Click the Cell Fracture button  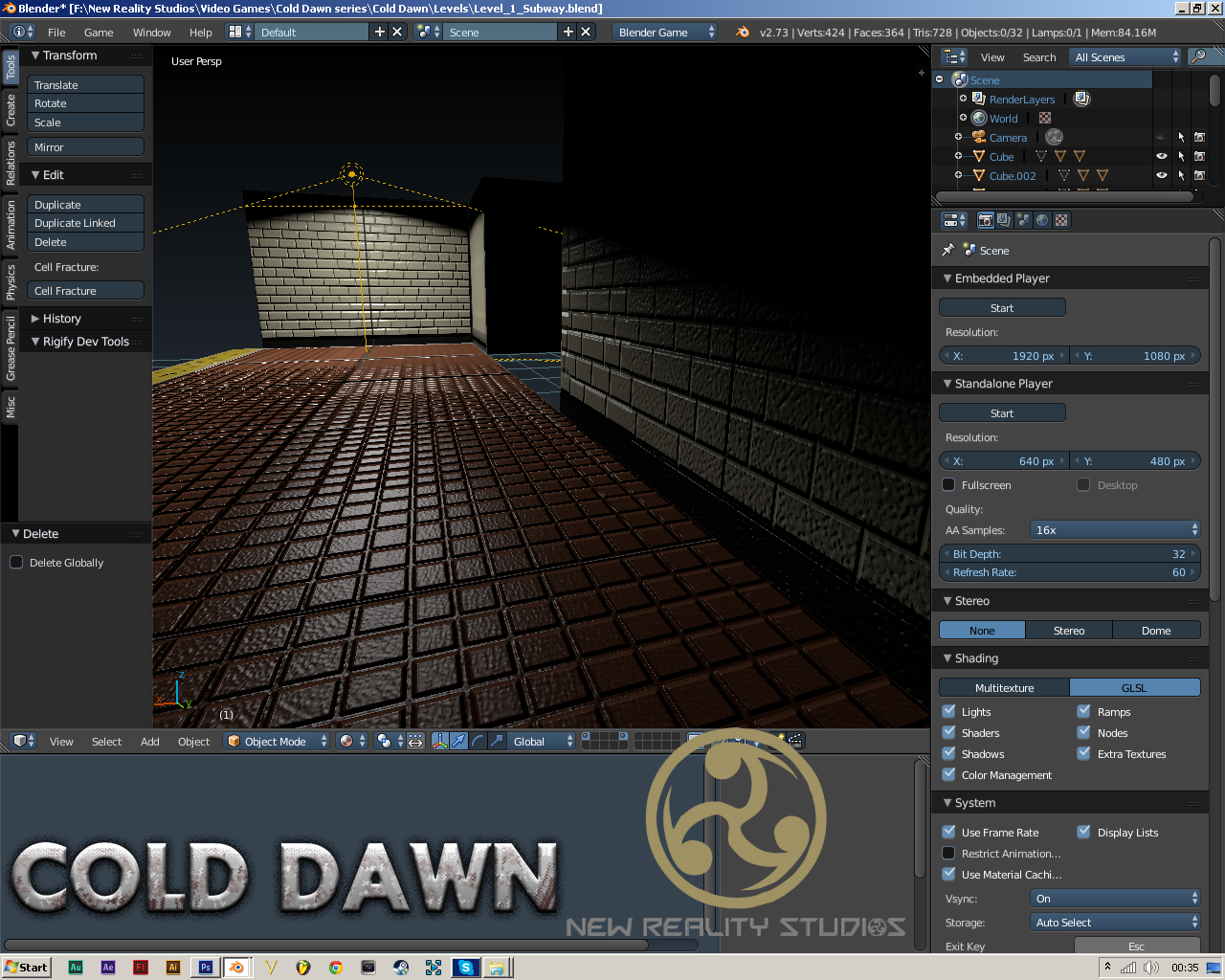tap(85, 290)
